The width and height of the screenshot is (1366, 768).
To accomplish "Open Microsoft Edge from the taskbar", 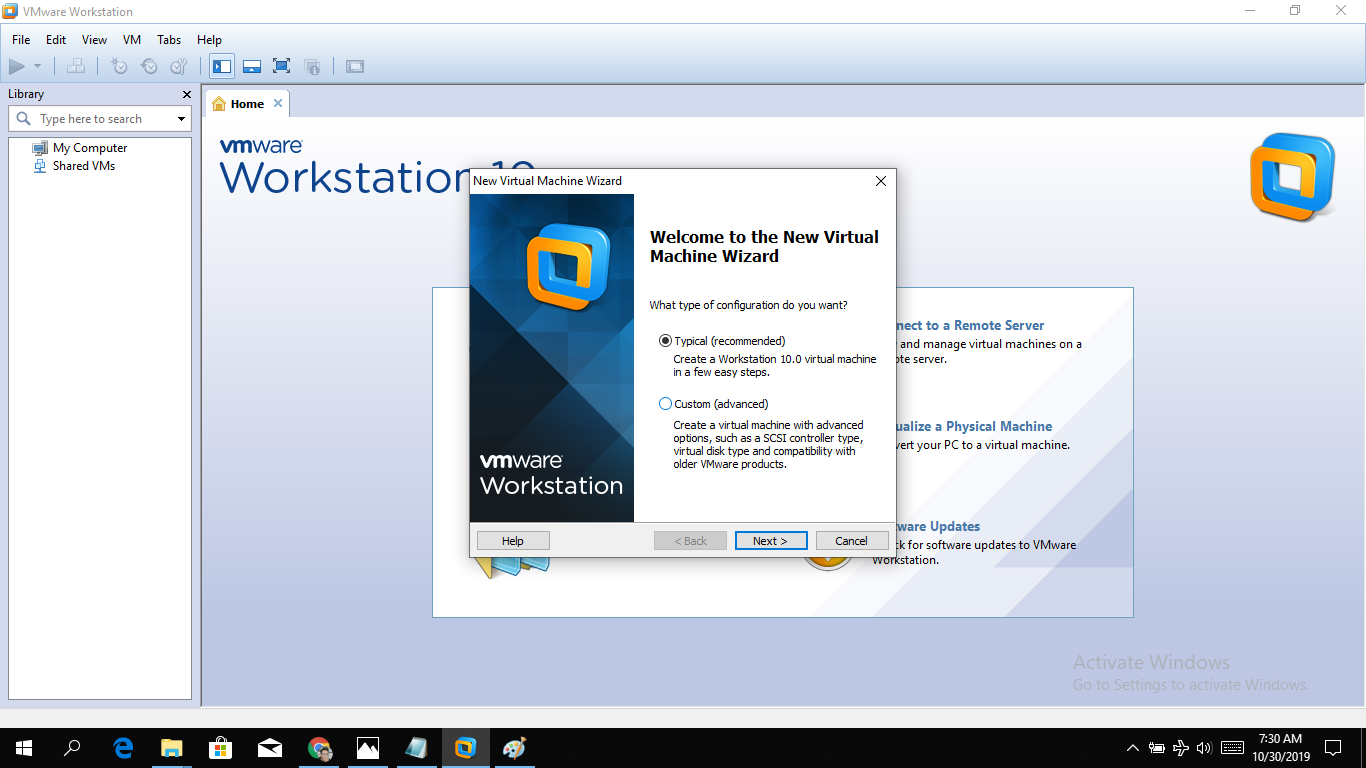I will pos(123,748).
